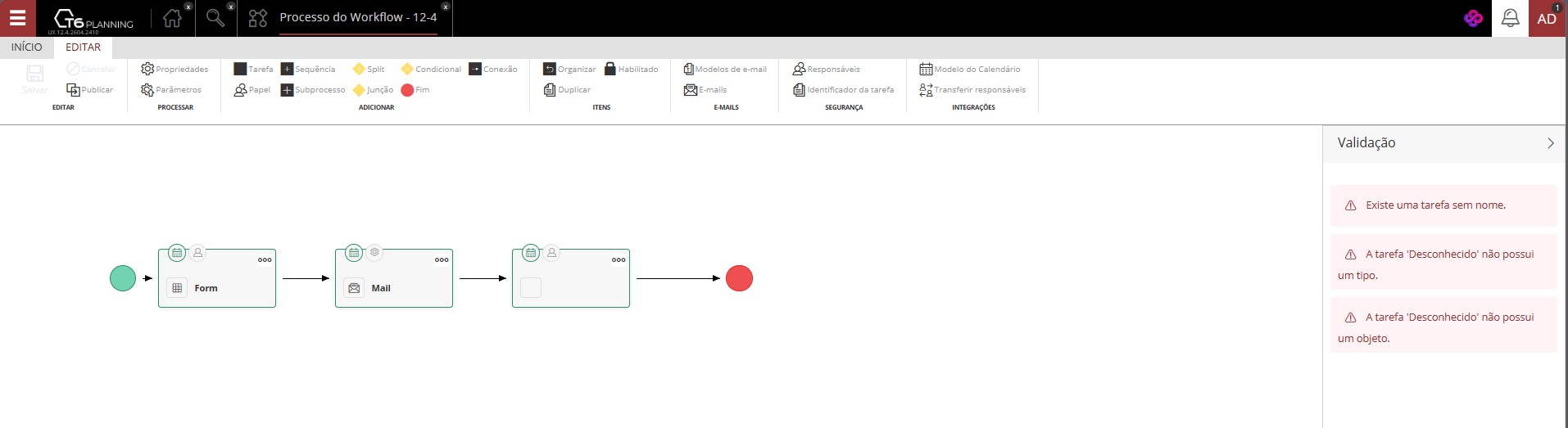Add a Conexão connector

pyautogui.click(x=493, y=70)
